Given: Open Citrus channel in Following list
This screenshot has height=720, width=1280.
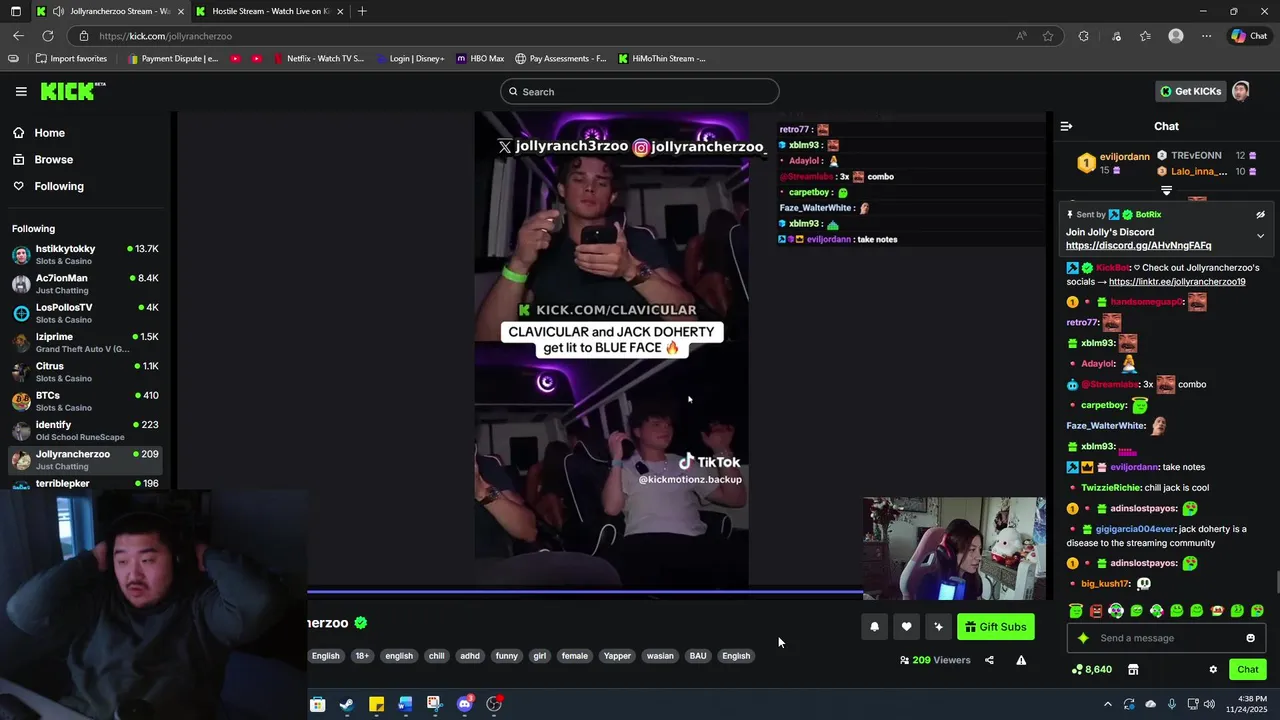Looking at the screenshot, I should click(86, 372).
